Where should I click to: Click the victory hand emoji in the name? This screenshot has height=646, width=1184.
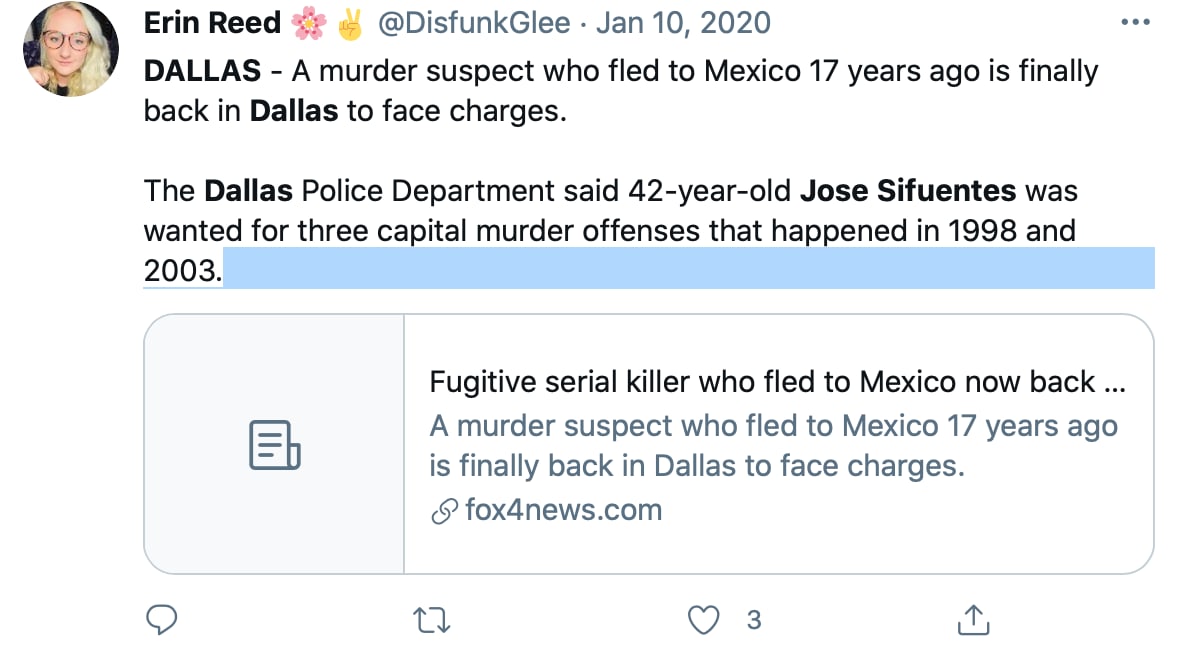tap(349, 24)
